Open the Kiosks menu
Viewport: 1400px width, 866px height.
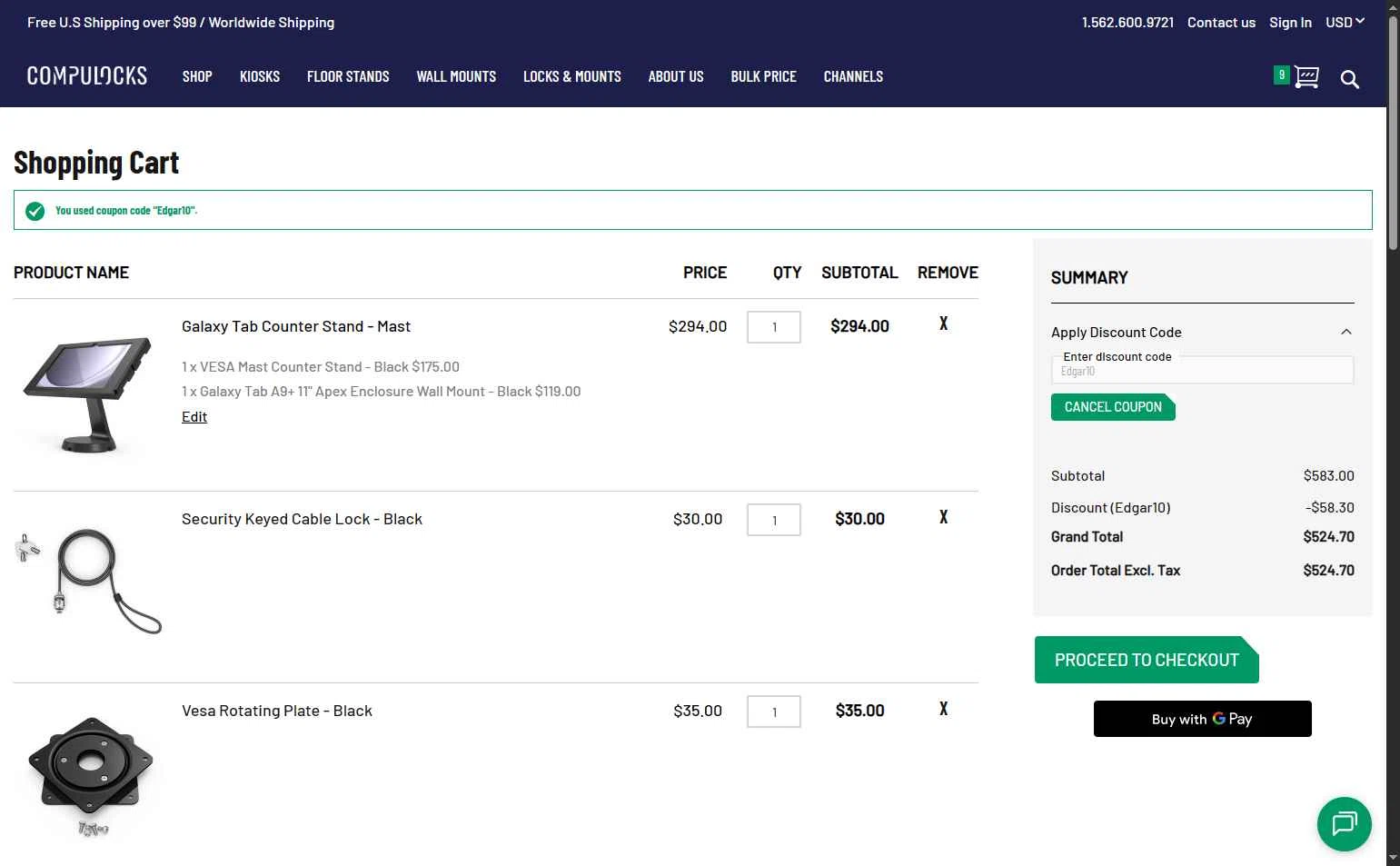[260, 76]
